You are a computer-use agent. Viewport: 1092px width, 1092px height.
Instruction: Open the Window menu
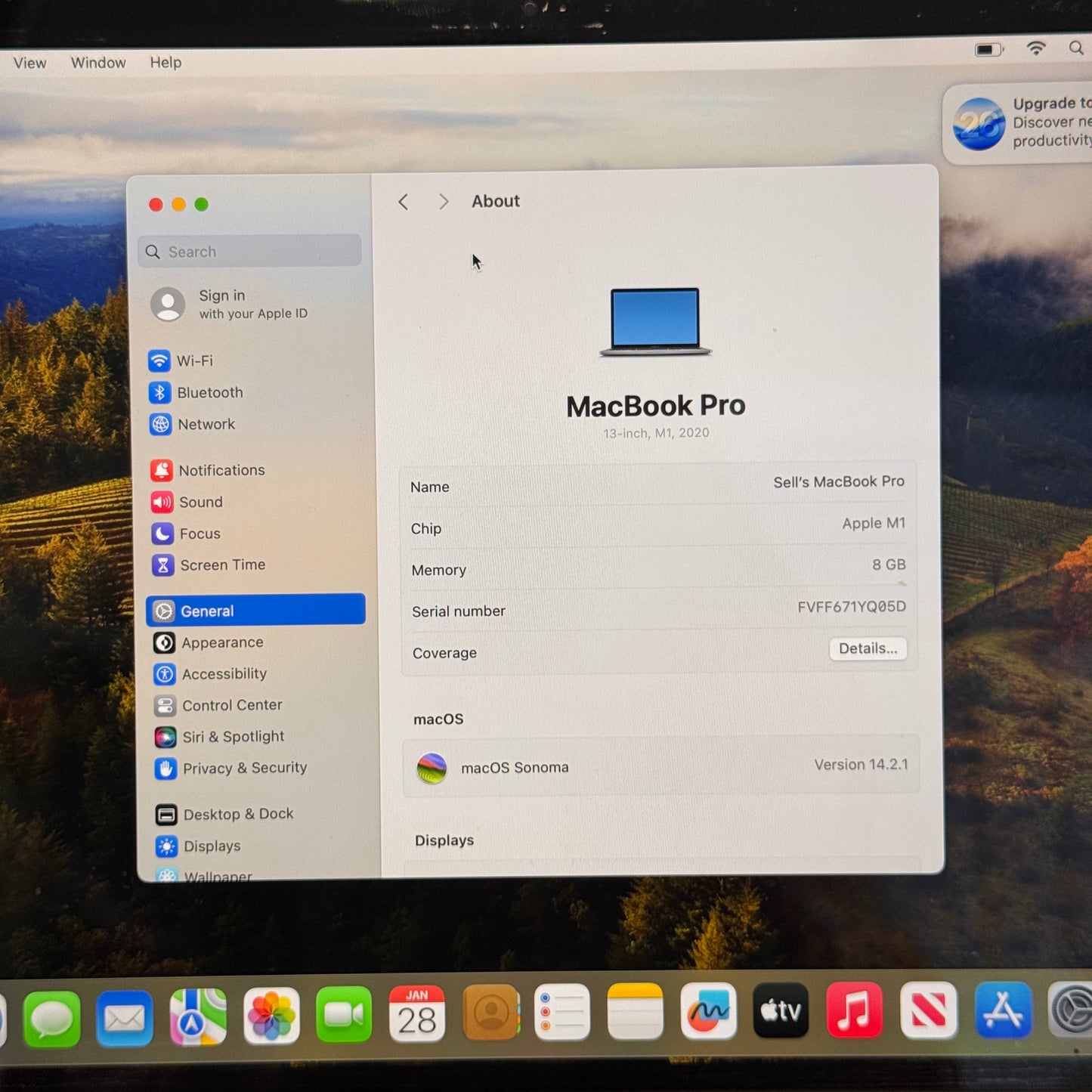98,62
